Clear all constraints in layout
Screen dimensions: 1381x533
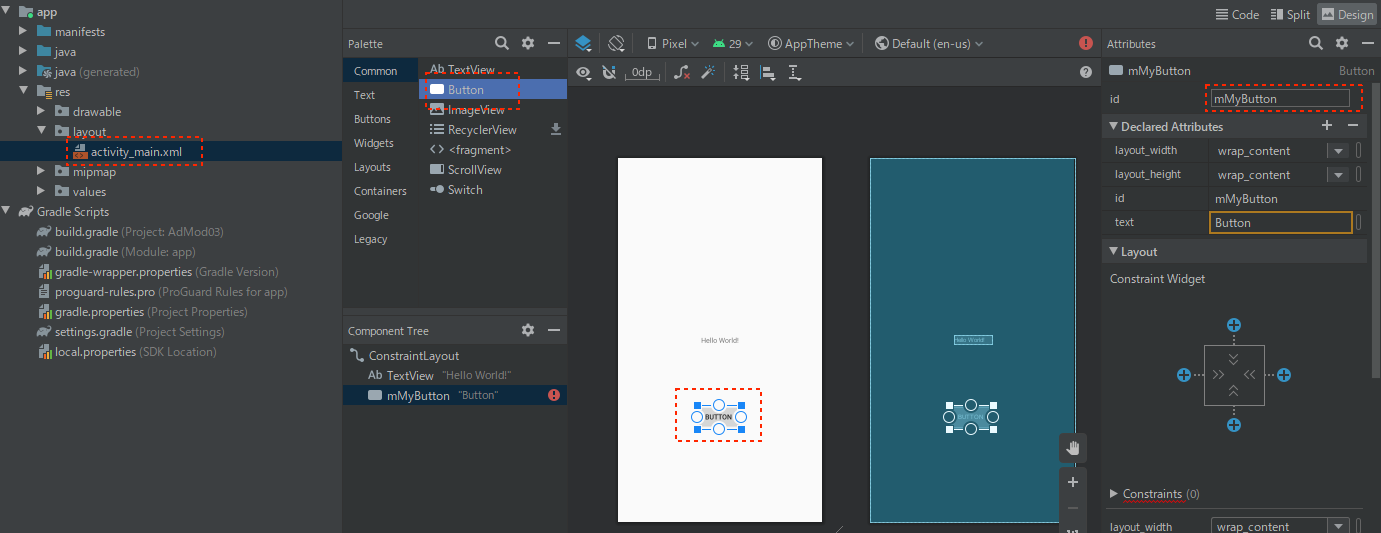(682, 72)
